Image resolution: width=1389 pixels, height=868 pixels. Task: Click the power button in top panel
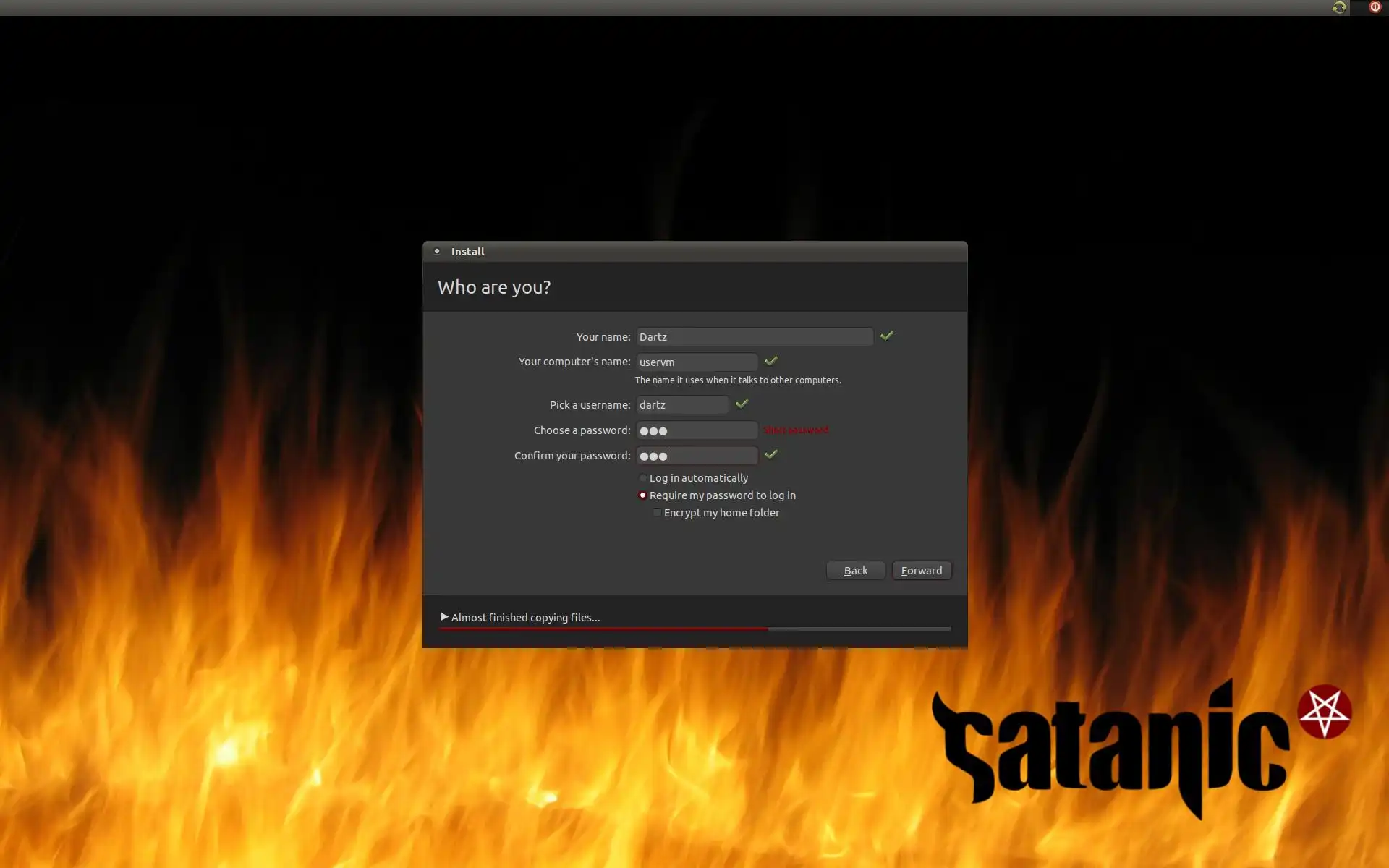[1375, 7]
